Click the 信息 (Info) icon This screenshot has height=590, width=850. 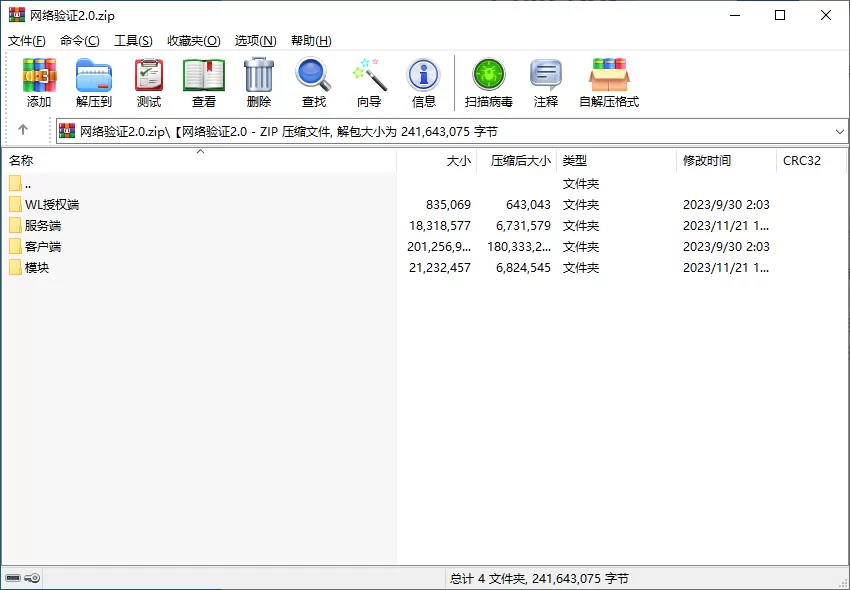pyautogui.click(x=423, y=80)
